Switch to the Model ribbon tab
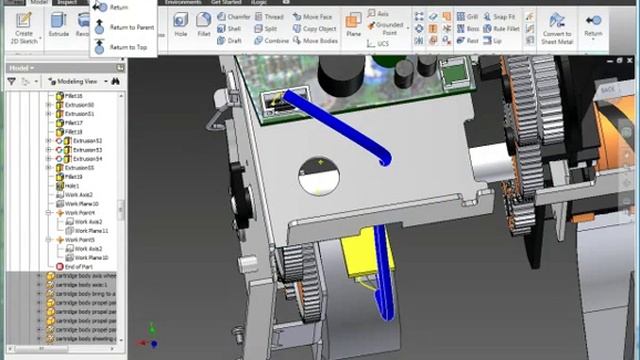Screen dimensions: 640x360 tap(39, 2)
